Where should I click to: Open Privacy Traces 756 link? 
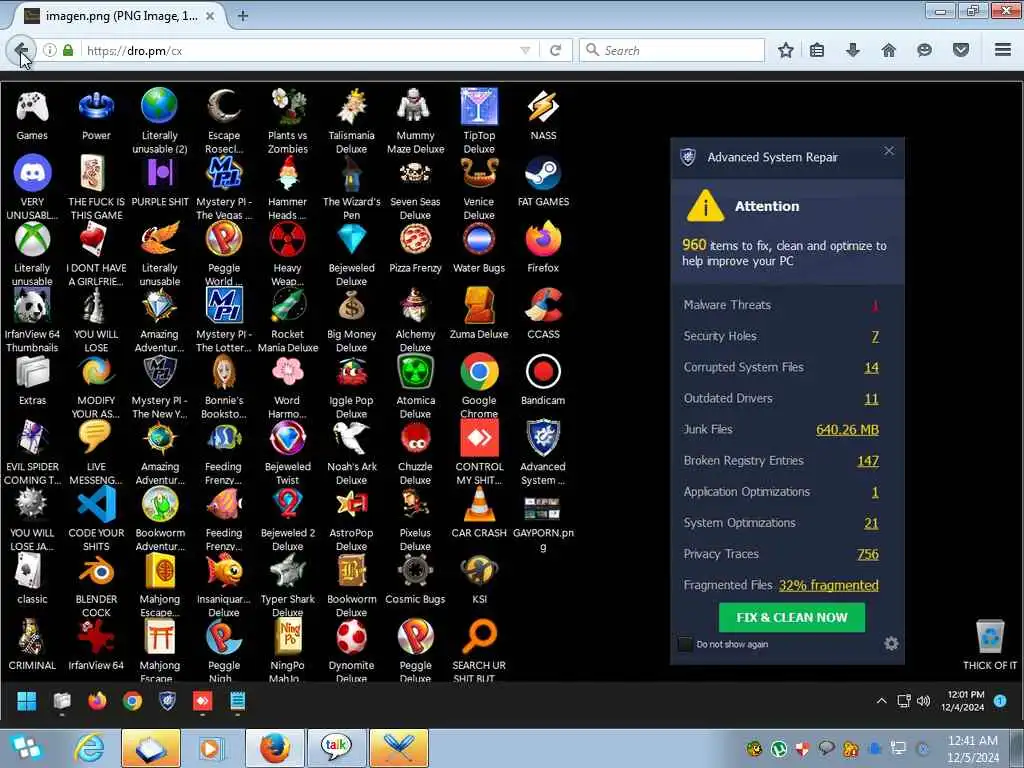pos(868,554)
